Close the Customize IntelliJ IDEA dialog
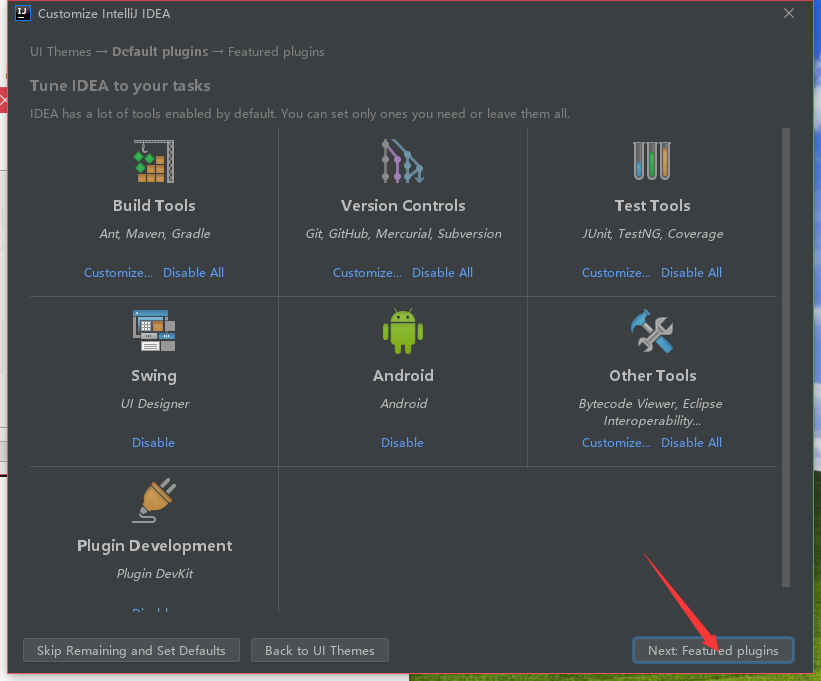This screenshot has width=821, height=681. (x=789, y=13)
